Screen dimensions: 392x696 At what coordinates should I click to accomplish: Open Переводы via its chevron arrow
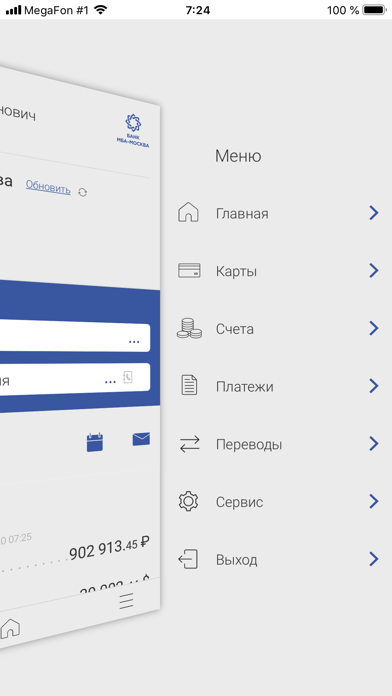[x=374, y=444]
